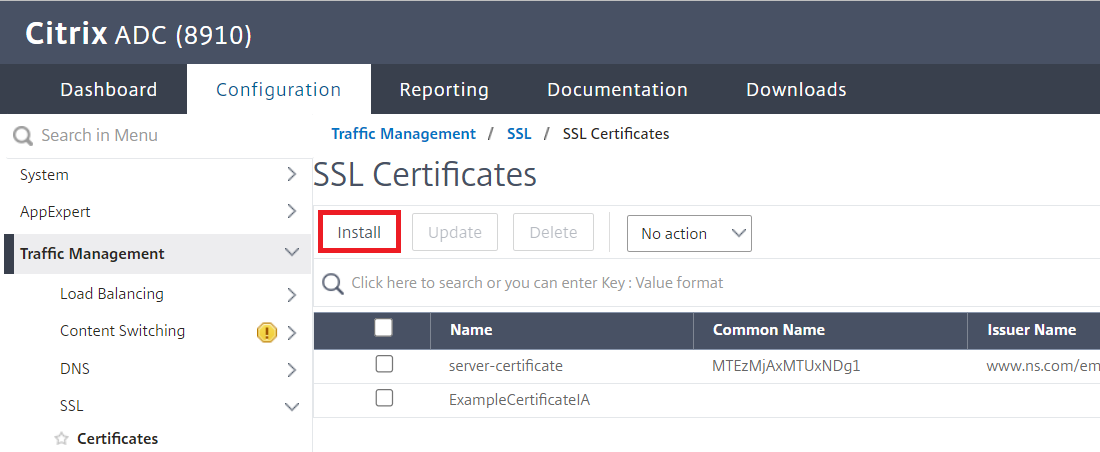Tick the select-all checkbox in the table header
Image resolution: width=1100 pixels, height=452 pixels.
[x=384, y=328]
